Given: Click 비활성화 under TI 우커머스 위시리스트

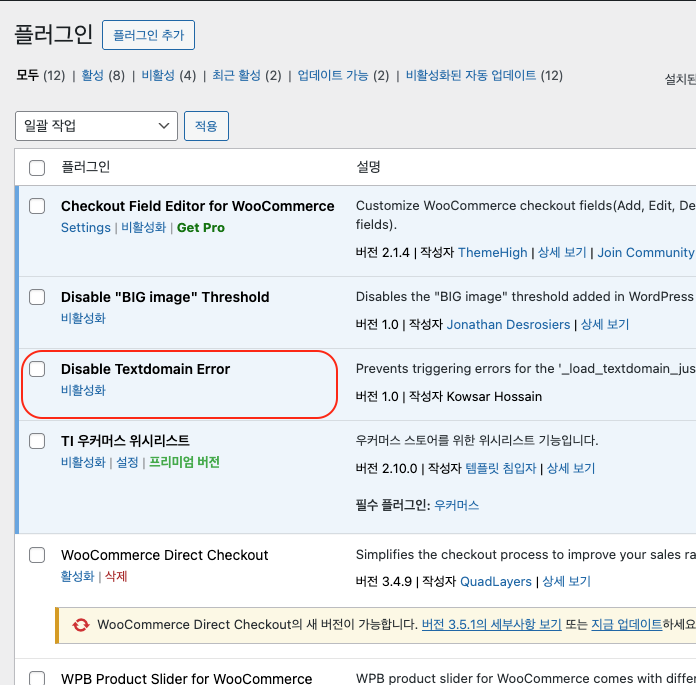Looking at the screenshot, I should pyautogui.click(x=83, y=462).
